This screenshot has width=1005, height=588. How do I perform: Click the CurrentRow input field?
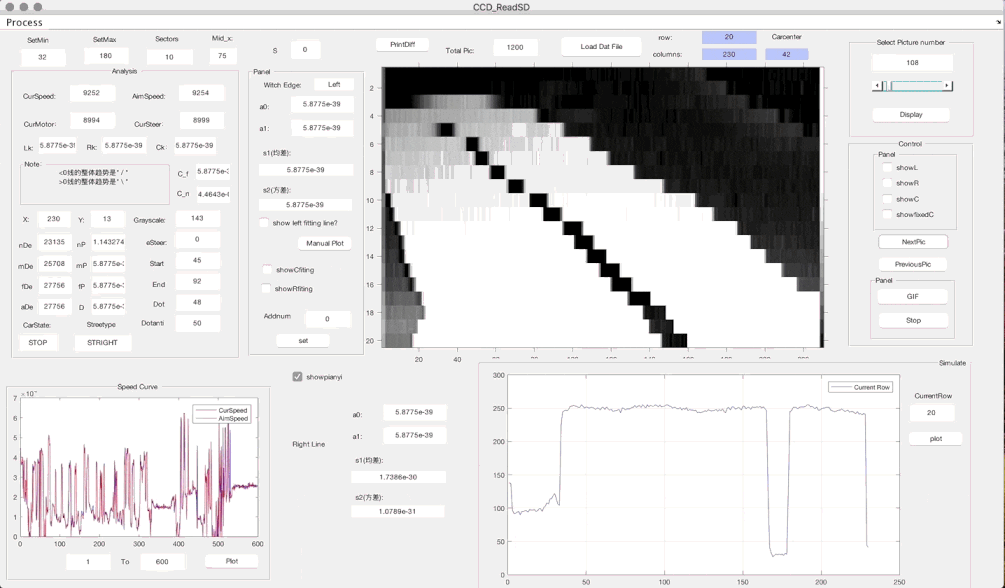tap(931, 413)
